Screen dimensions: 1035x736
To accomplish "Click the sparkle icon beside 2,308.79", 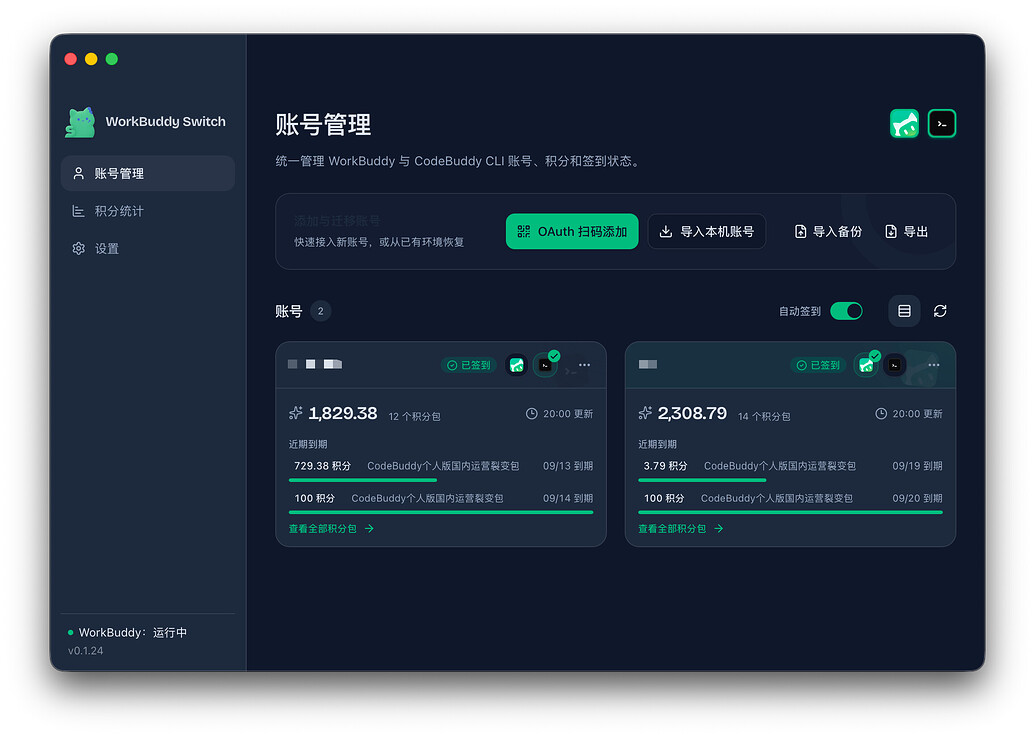I will (645, 413).
